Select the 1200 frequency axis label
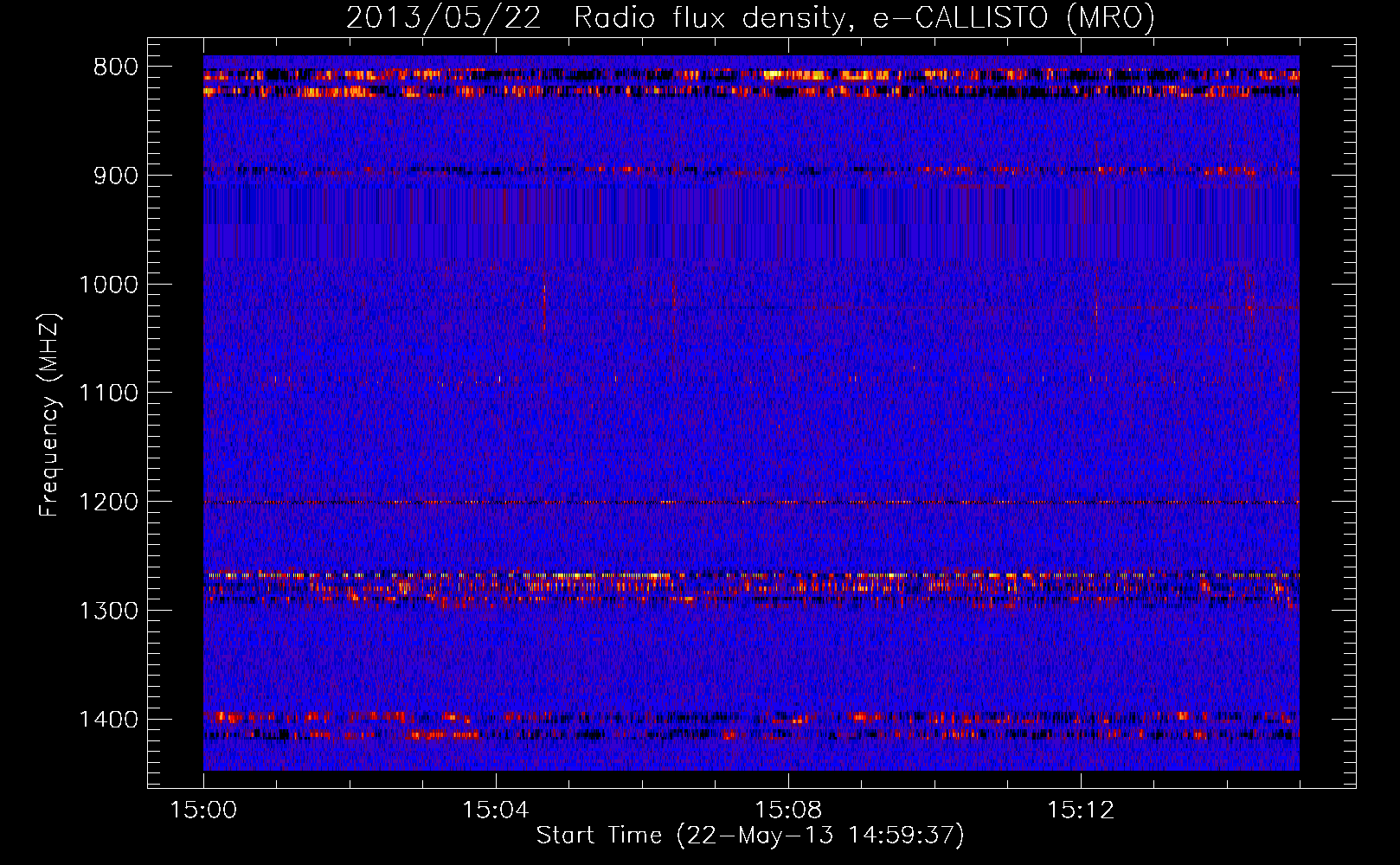 (108, 503)
